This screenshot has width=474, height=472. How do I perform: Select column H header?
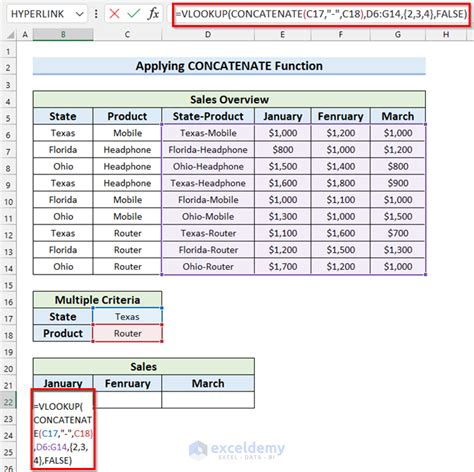click(x=446, y=34)
